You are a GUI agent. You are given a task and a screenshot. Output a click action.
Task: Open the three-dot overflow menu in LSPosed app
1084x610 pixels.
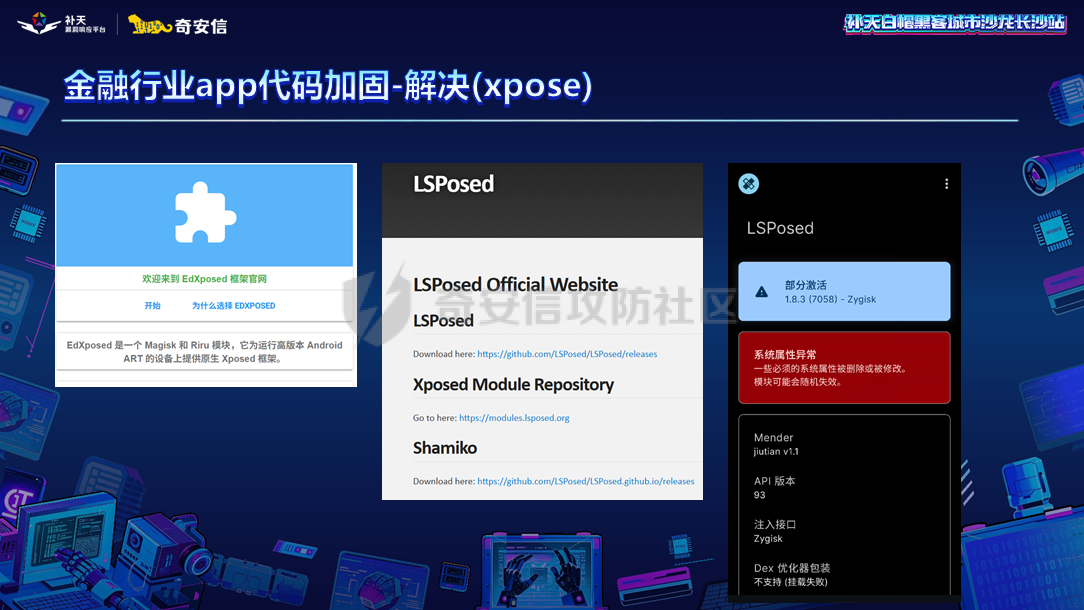click(946, 184)
